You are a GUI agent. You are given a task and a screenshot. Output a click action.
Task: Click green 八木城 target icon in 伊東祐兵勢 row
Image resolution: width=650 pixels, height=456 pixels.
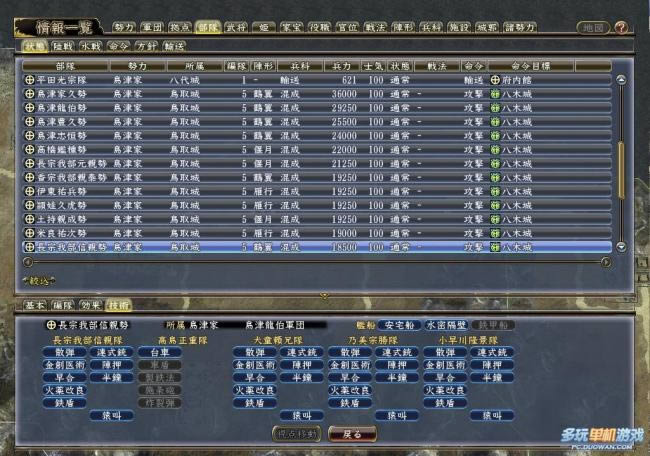[495, 192]
